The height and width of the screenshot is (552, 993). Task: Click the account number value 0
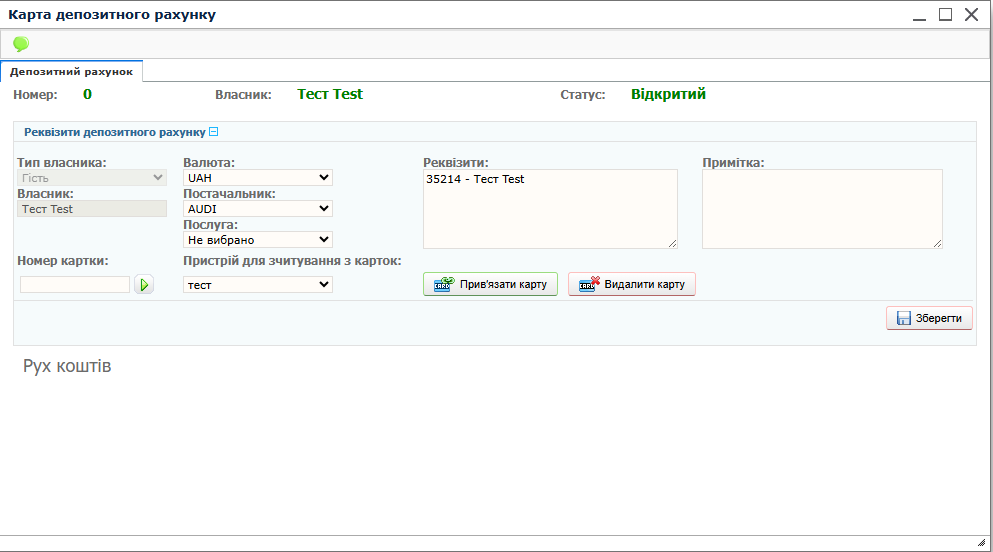point(87,94)
